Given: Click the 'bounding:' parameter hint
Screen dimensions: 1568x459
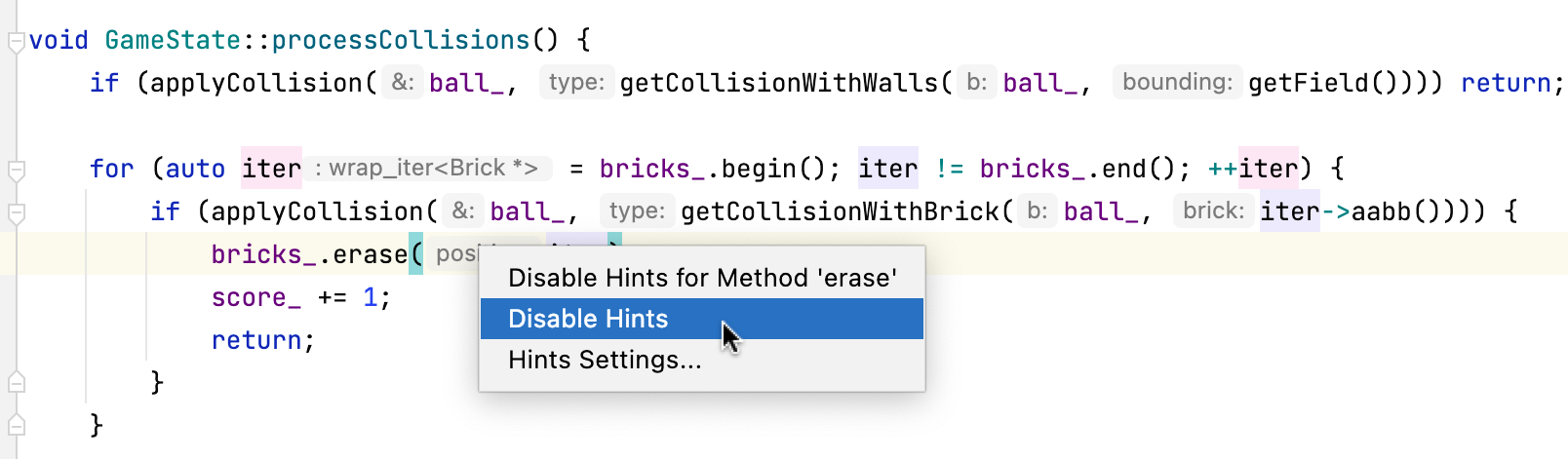Looking at the screenshot, I should click(1177, 82).
